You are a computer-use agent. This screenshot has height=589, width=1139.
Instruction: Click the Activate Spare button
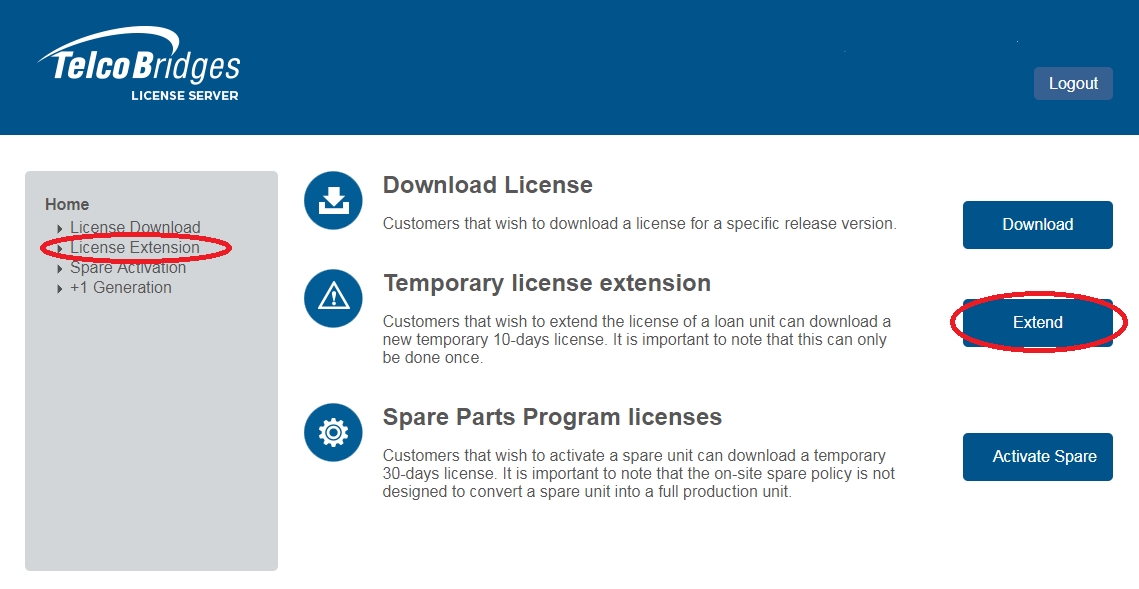click(1037, 457)
